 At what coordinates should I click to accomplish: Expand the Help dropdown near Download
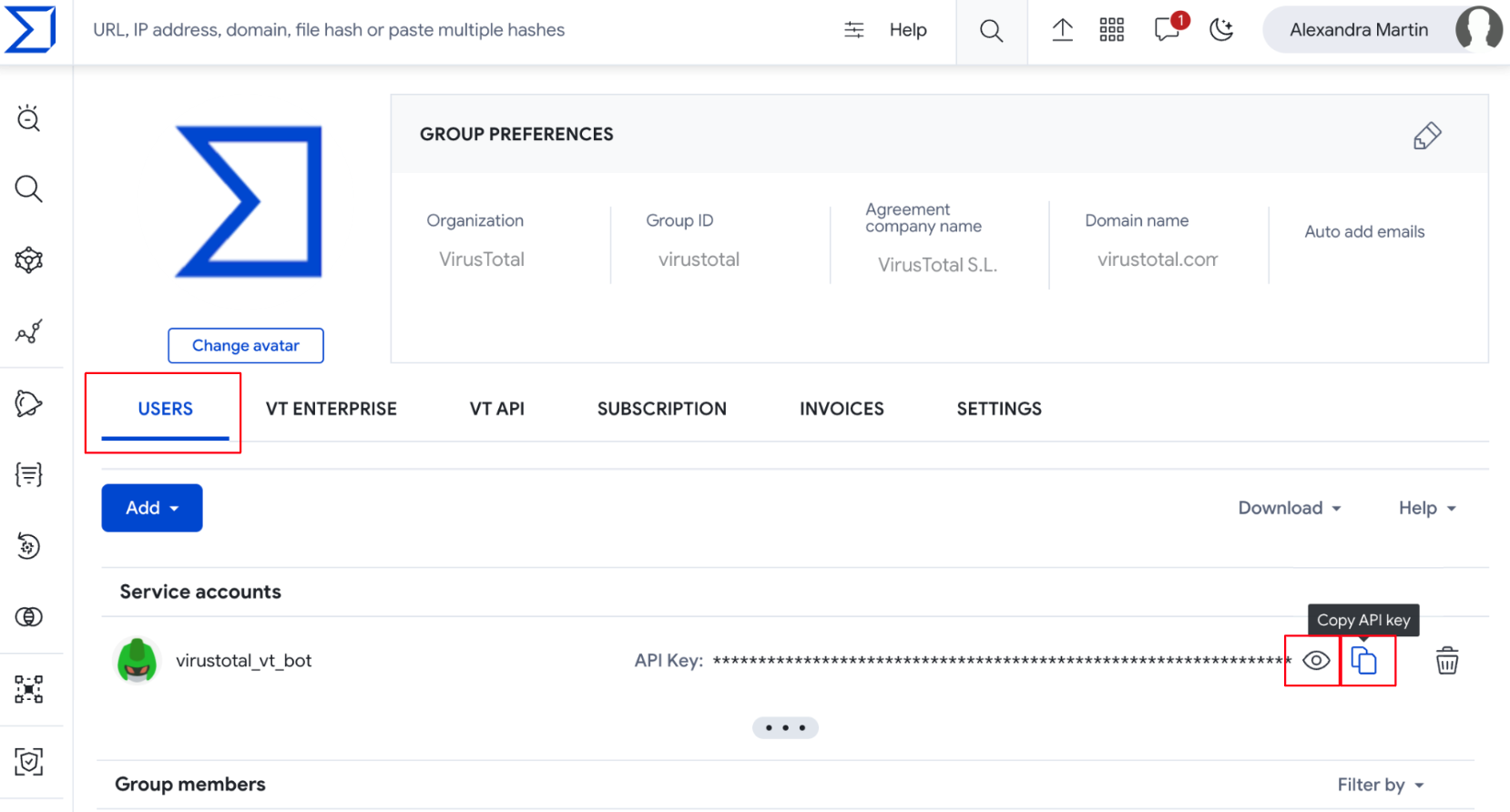pos(1427,508)
